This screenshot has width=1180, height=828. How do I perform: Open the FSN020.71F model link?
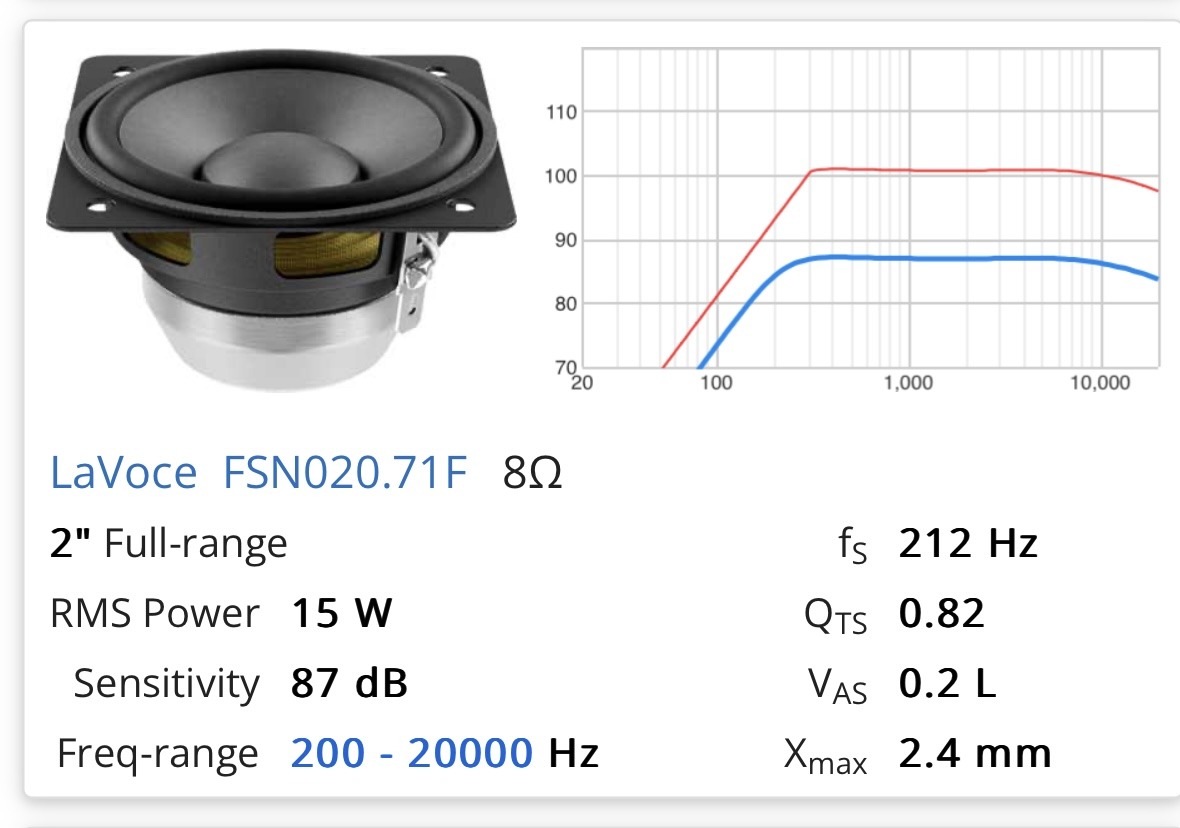[345, 473]
